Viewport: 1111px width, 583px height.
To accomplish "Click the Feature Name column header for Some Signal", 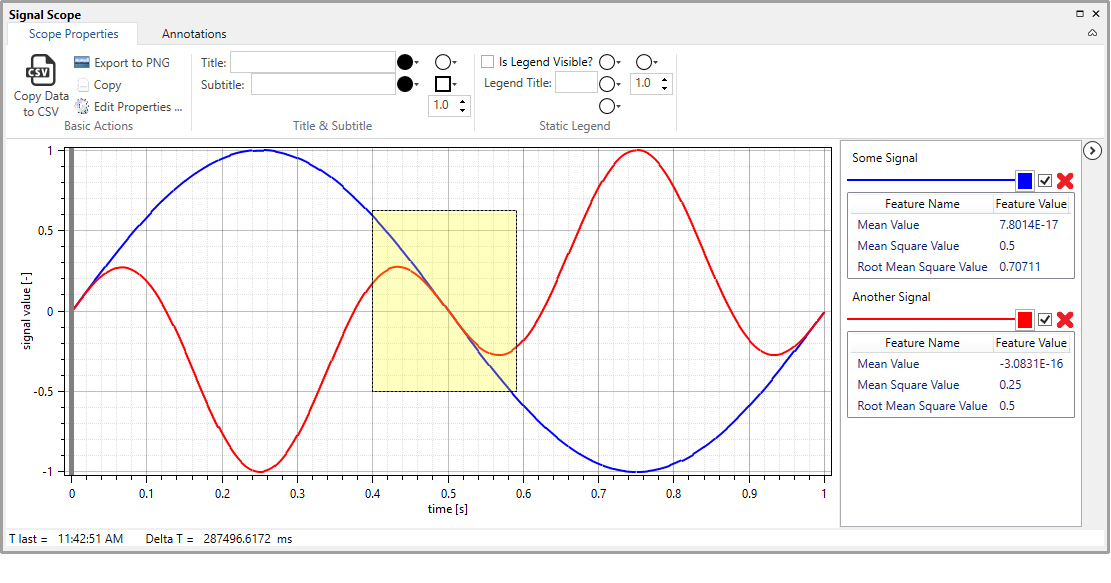I will pos(922,204).
